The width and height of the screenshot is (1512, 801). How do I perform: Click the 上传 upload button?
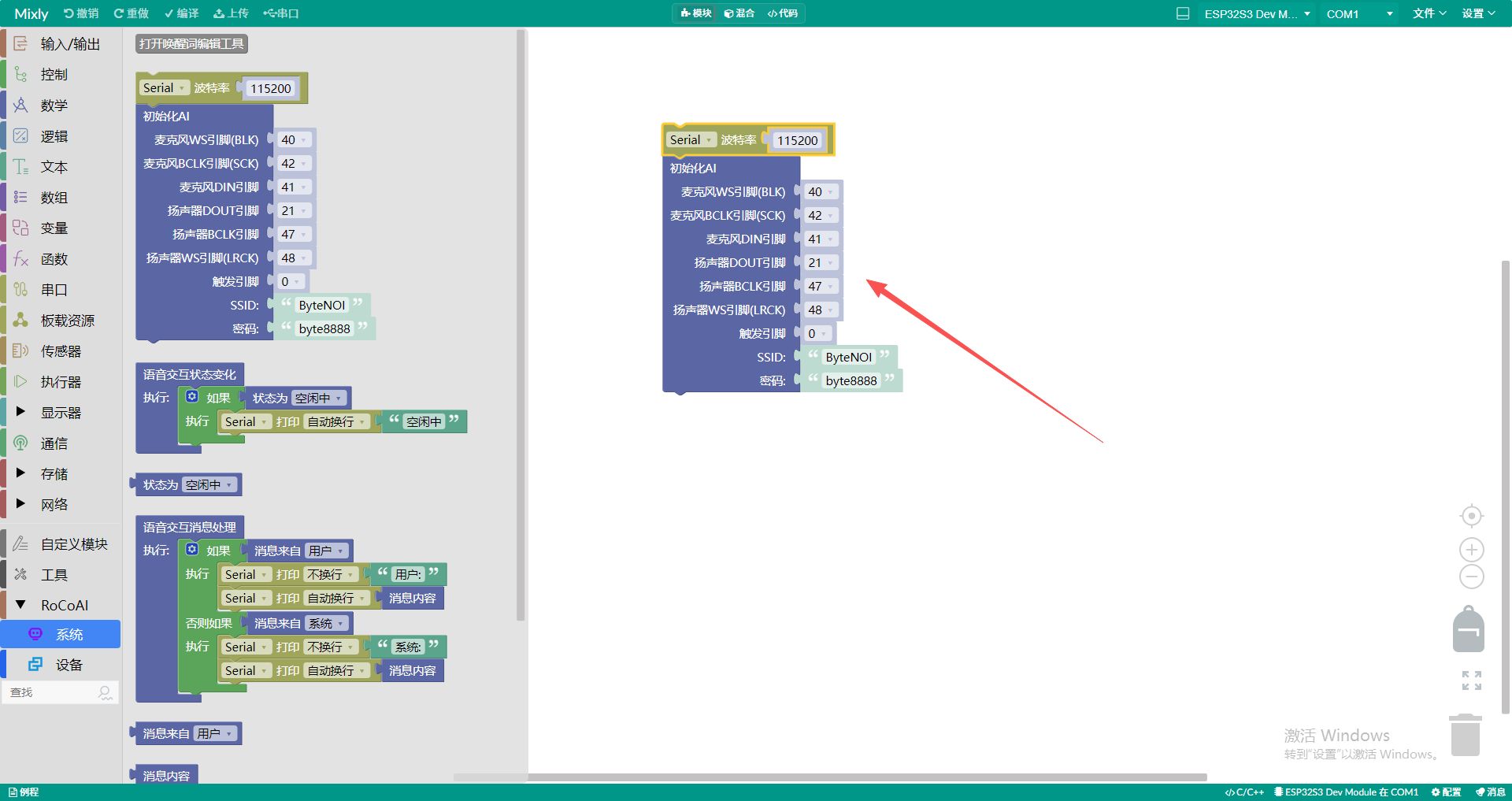pos(231,13)
